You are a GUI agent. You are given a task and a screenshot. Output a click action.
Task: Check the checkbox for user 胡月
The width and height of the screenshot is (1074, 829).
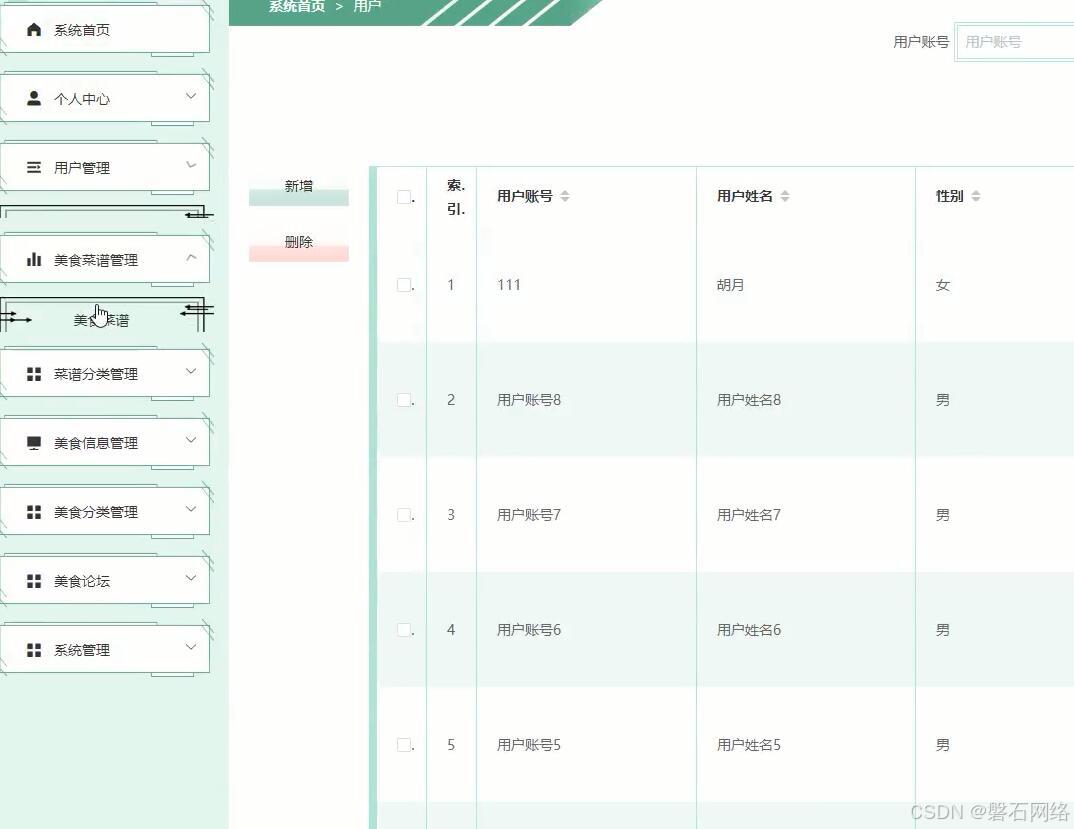[x=404, y=284]
